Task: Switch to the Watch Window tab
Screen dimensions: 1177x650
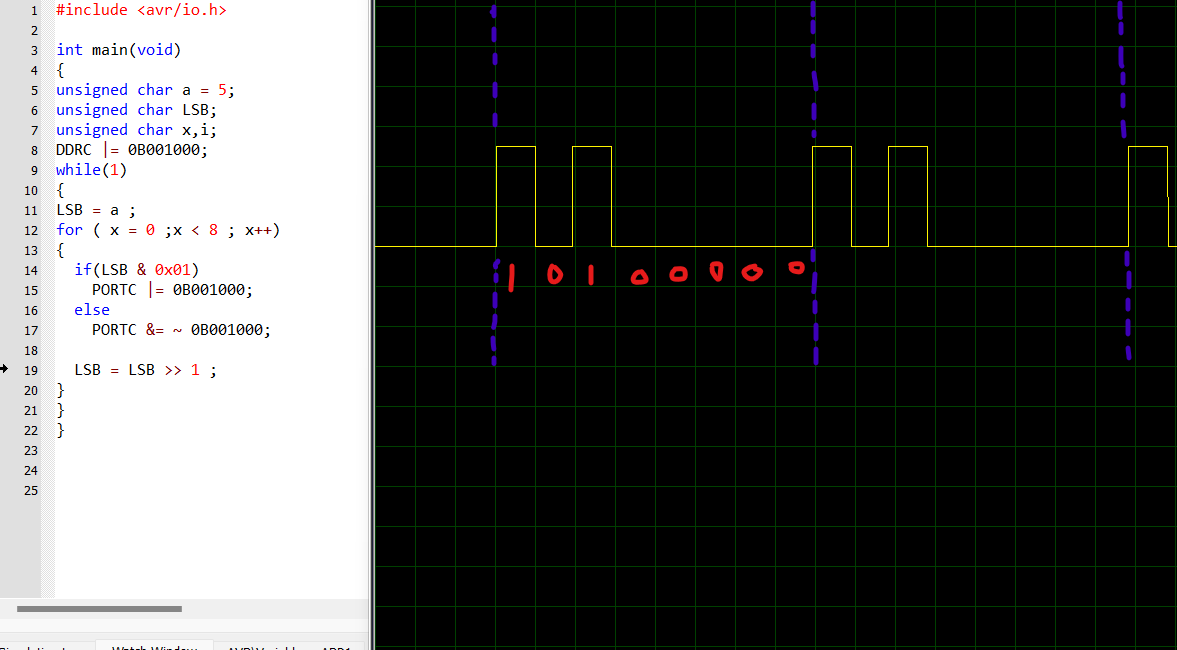Action: point(155,646)
